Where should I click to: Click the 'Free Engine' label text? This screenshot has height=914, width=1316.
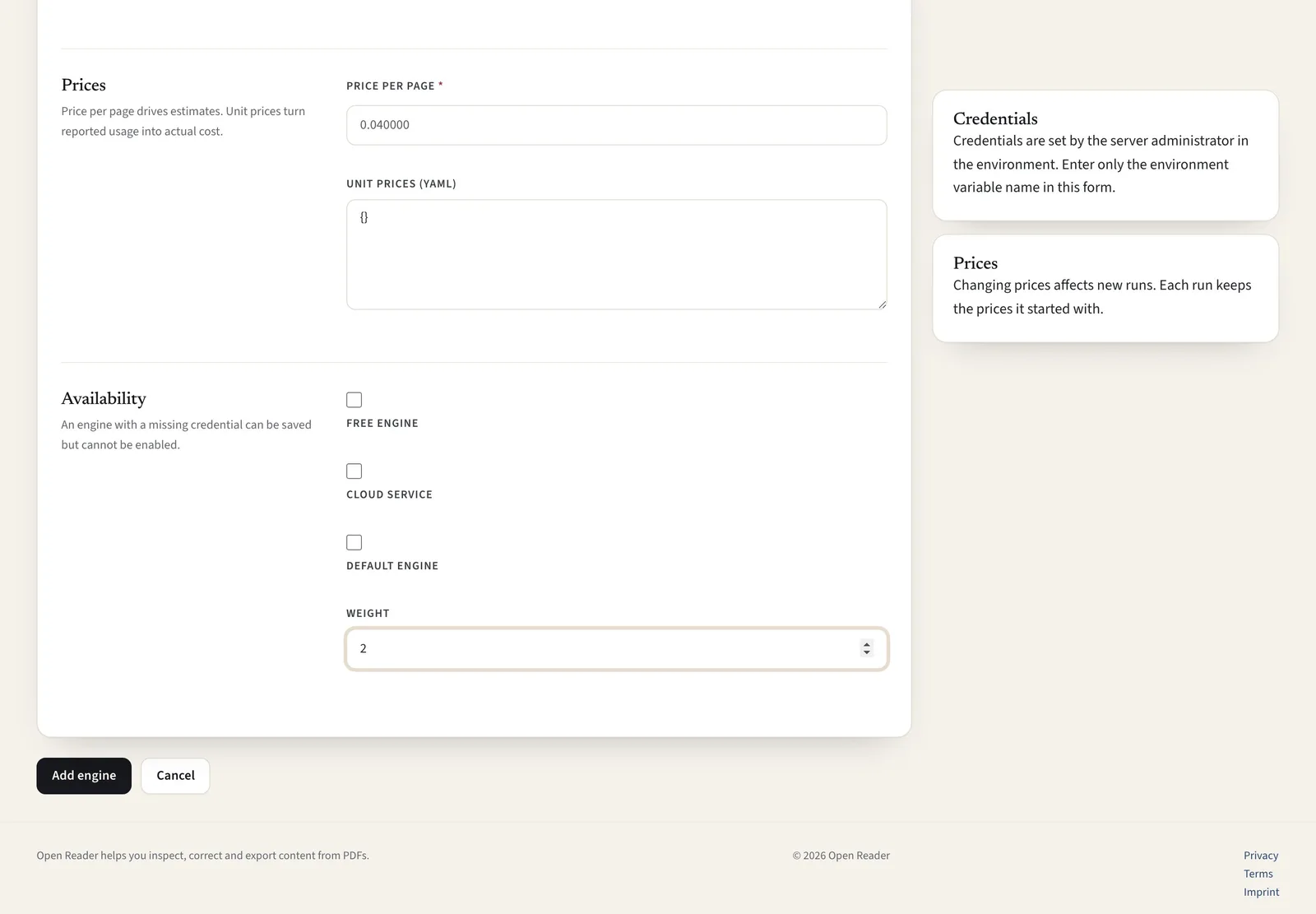[382, 423]
